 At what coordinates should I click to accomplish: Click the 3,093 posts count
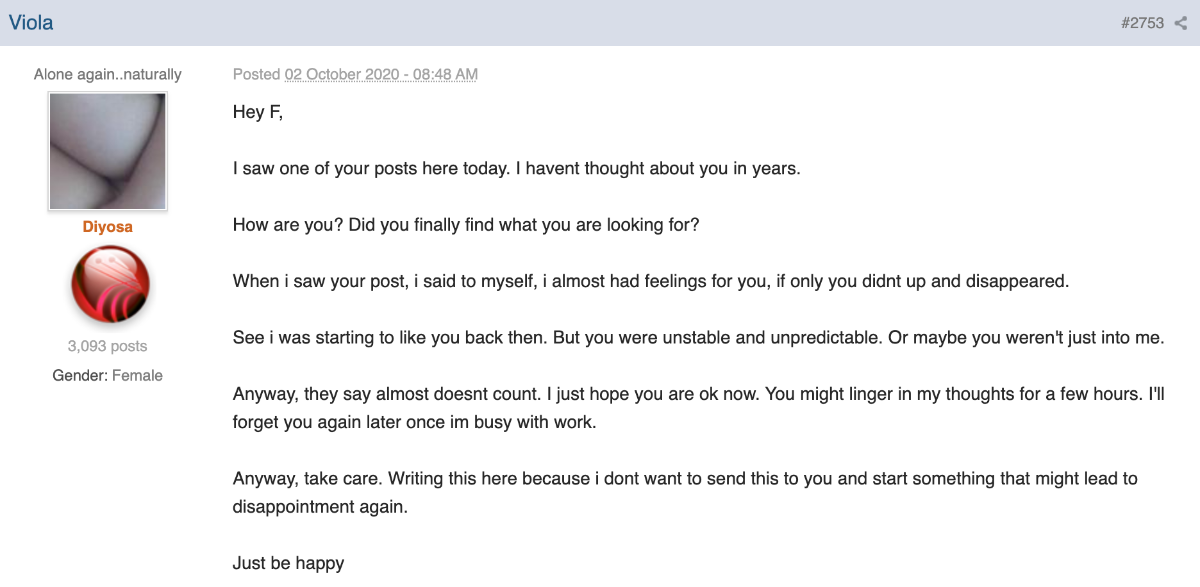coord(107,346)
